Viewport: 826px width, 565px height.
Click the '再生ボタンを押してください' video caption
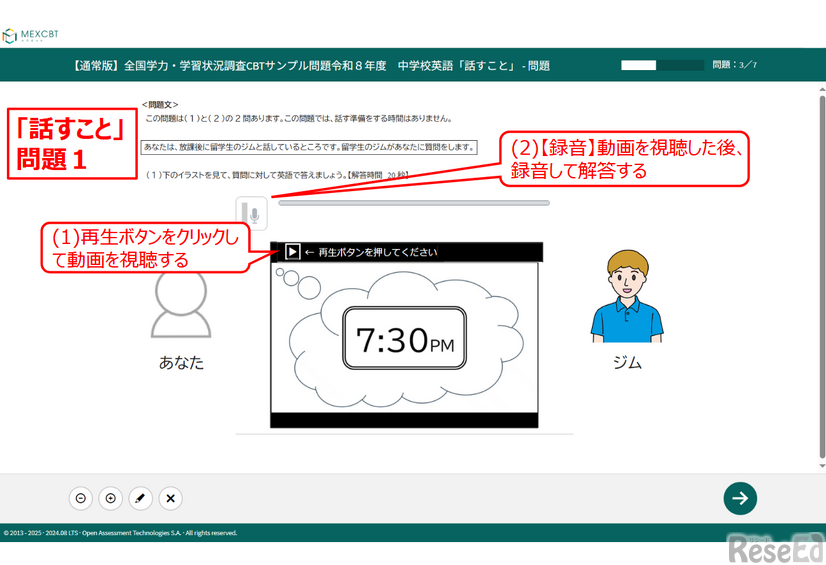click(377, 252)
